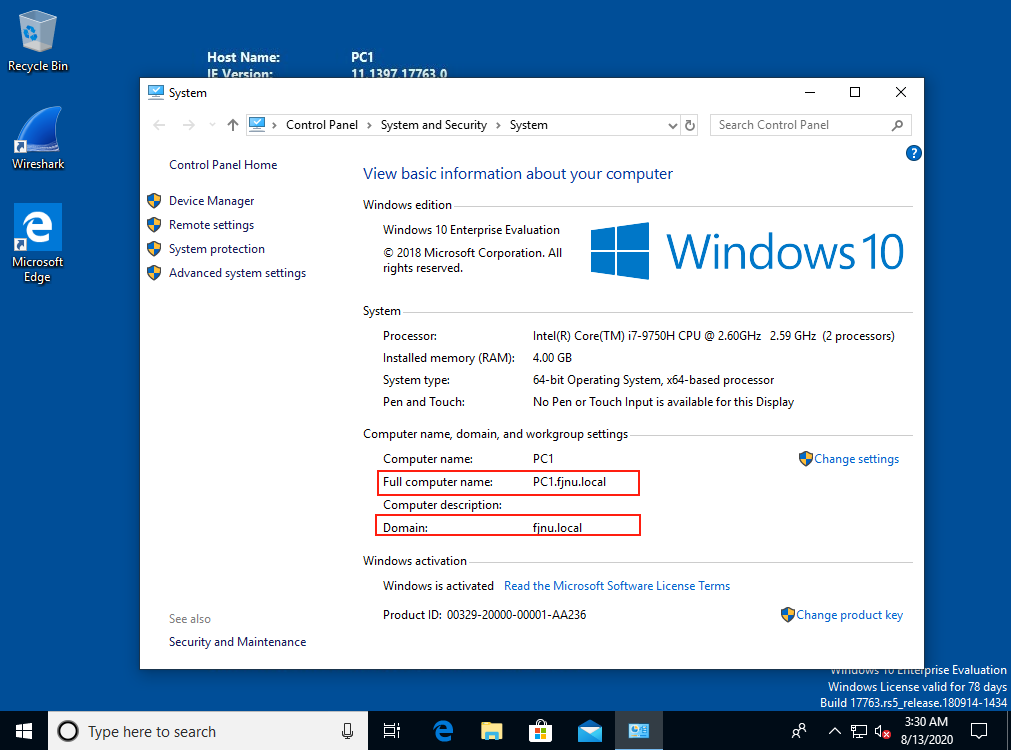Open the Remote settings link
This screenshot has height=750, width=1011.
211,224
